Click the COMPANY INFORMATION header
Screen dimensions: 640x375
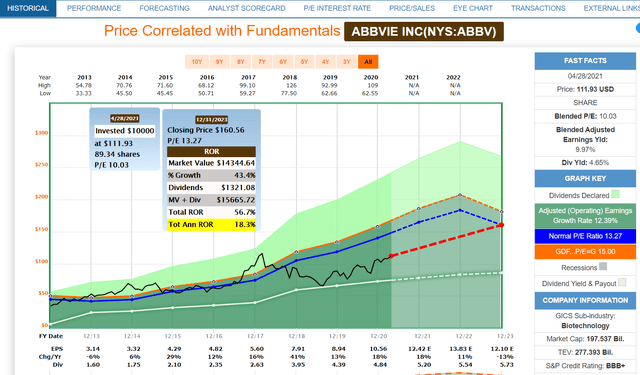pyautogui.click(x=585, y=300)
